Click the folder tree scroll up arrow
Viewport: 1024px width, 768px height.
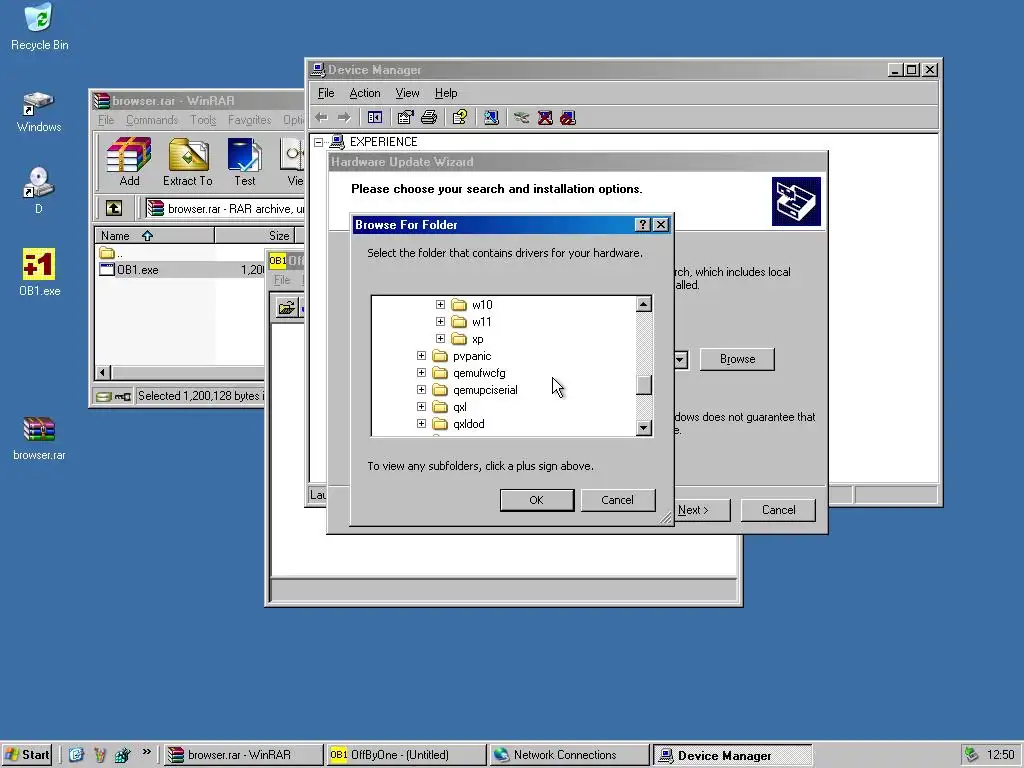[644, 304]
